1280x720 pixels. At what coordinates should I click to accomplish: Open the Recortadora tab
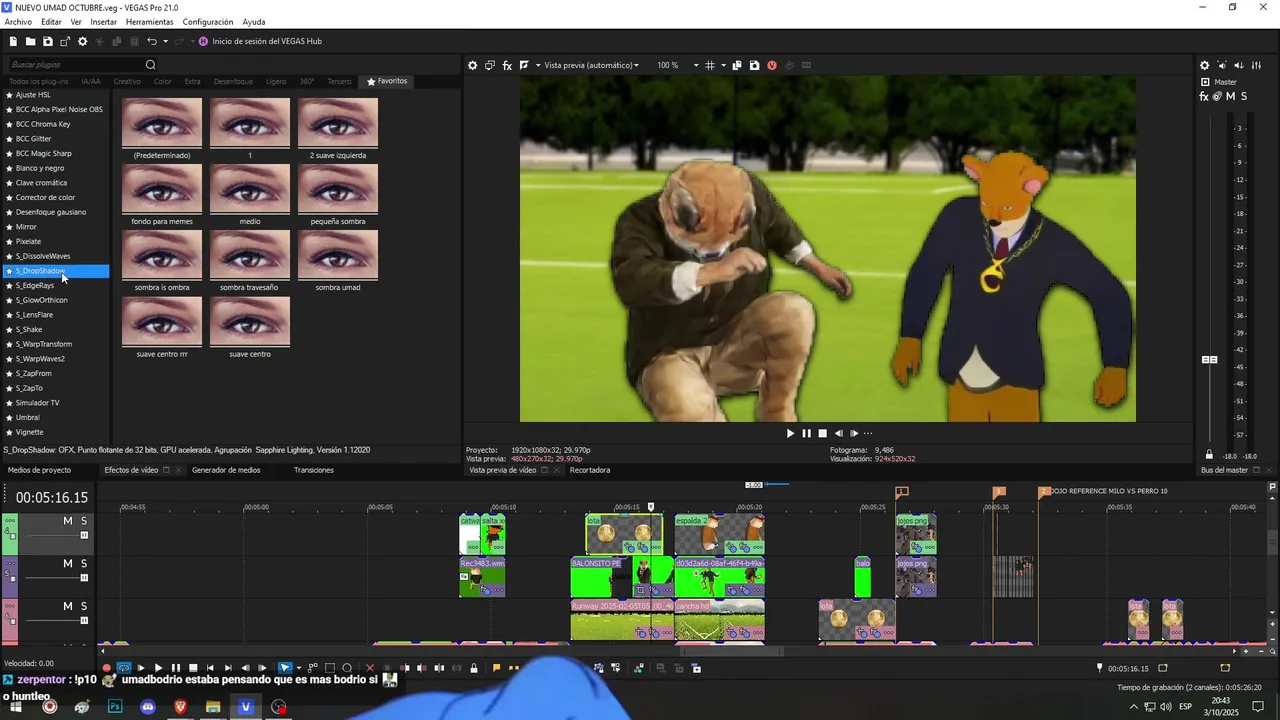point(590,470)
